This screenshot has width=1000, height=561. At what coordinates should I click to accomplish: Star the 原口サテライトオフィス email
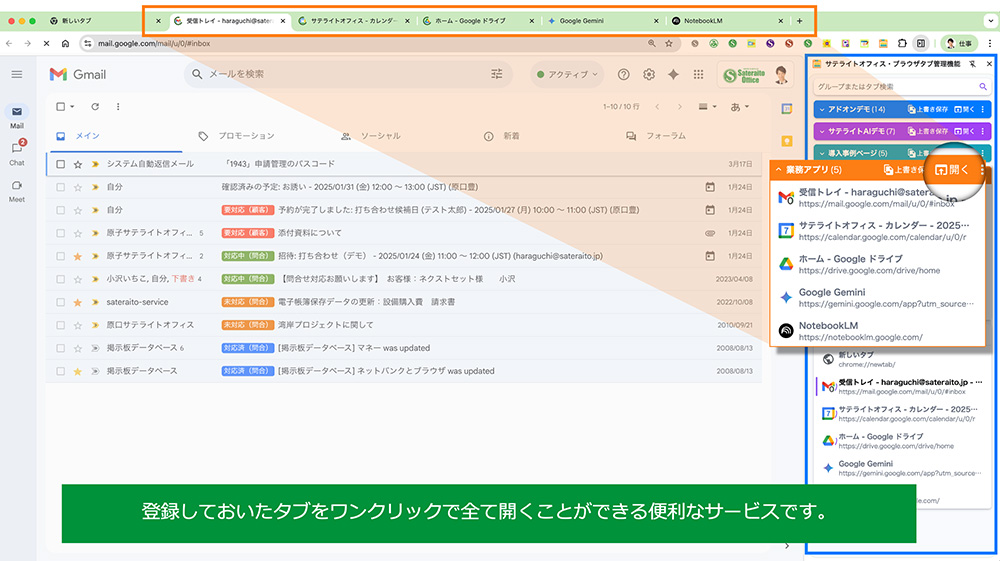point(78,325)
